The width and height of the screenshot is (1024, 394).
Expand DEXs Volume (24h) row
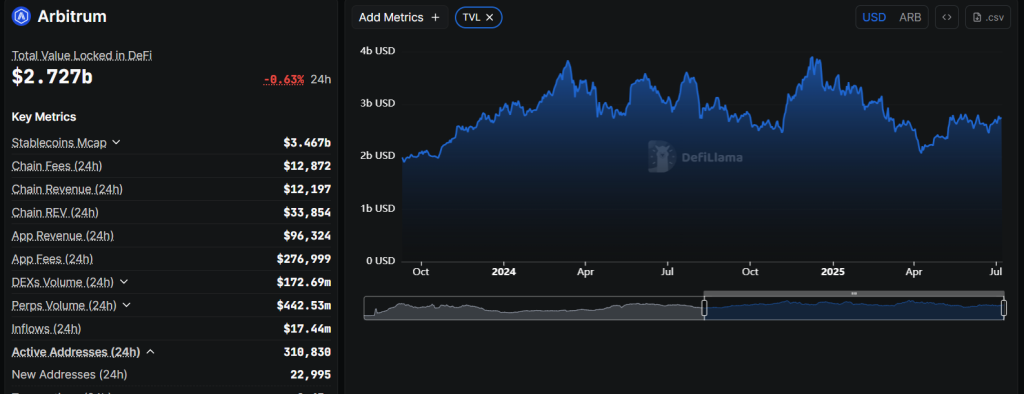point(124,282)
